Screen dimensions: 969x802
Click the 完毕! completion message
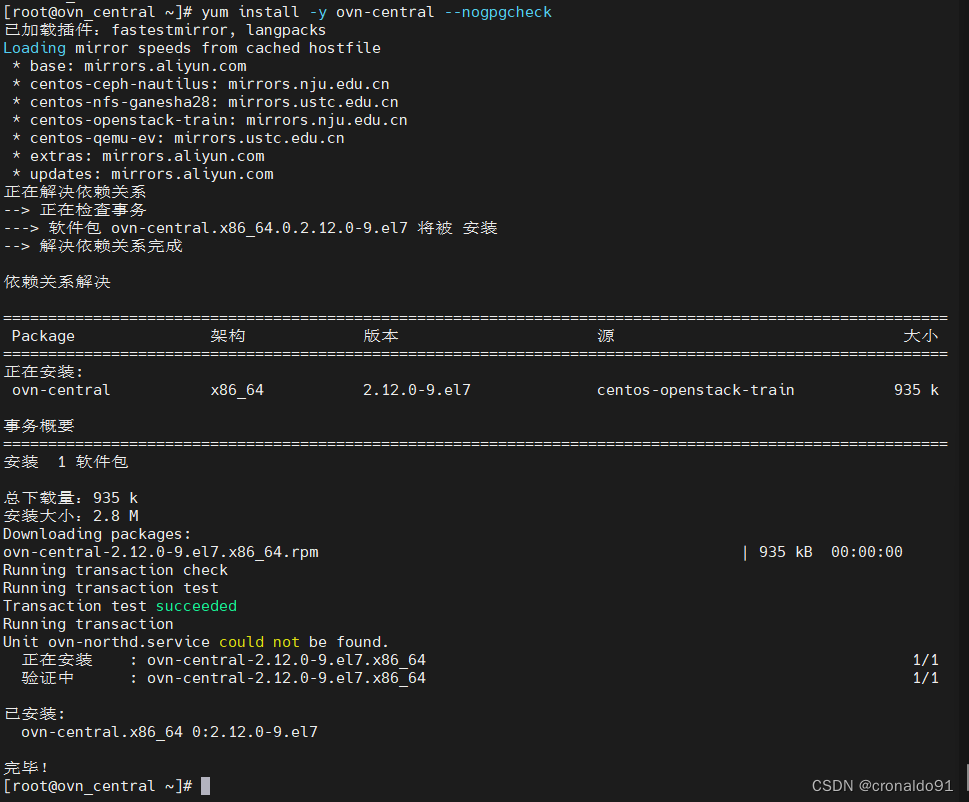point(25,768)
